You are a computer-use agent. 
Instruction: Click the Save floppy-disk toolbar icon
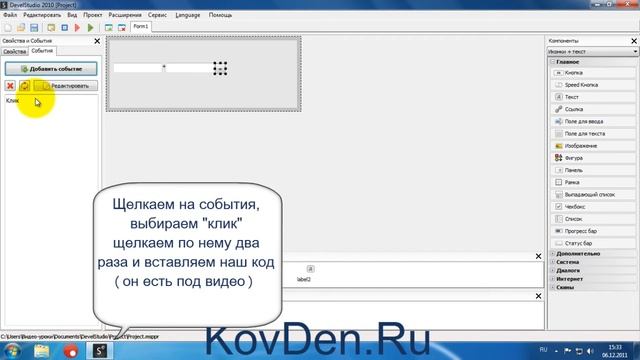click(34, 28)
